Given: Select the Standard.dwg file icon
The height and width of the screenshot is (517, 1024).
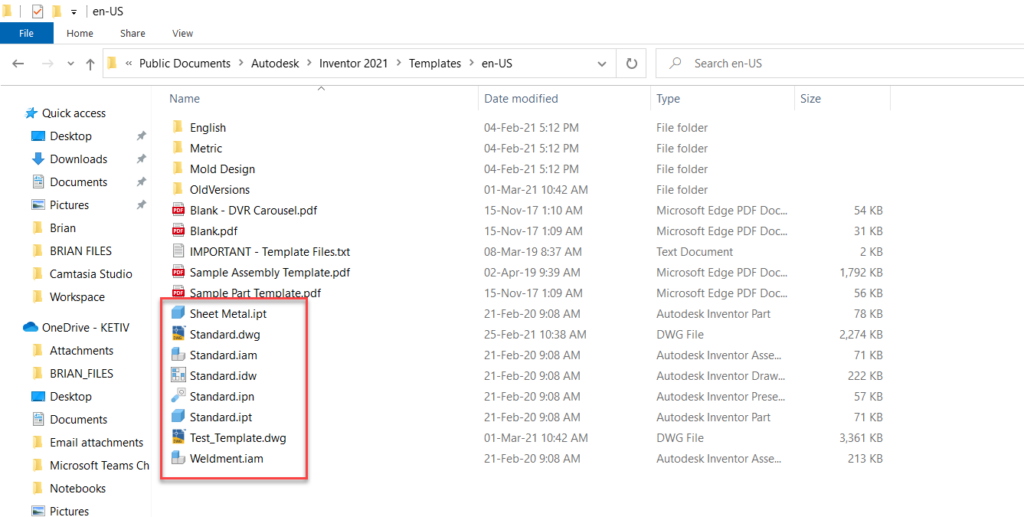Looking at the screenshot, I should coord(178,334).
